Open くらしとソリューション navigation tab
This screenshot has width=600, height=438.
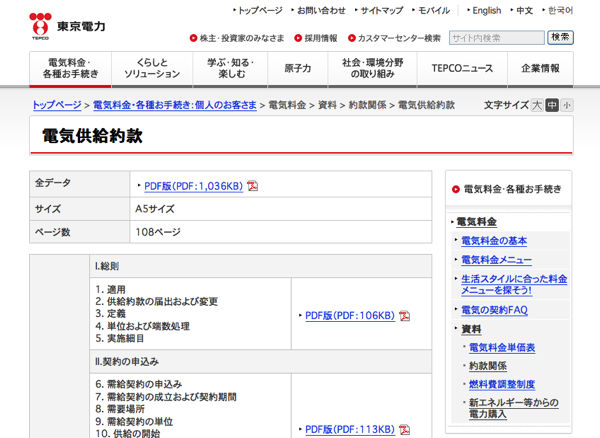(x=152, y=68)
